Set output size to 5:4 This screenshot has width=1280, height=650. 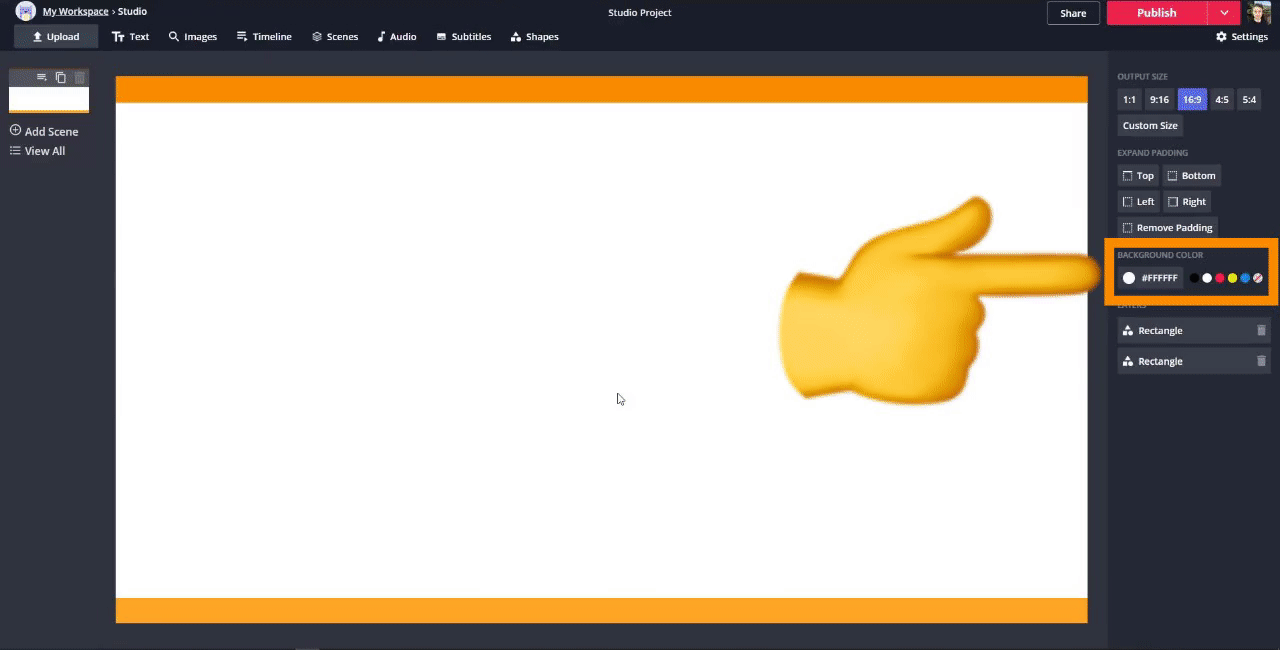coord(1249,100)
